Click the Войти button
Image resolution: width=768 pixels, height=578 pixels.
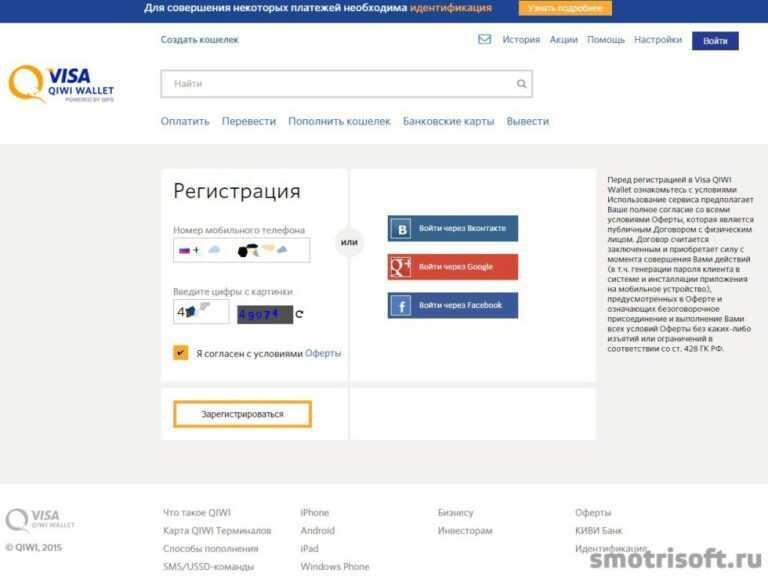coord(715,41)
